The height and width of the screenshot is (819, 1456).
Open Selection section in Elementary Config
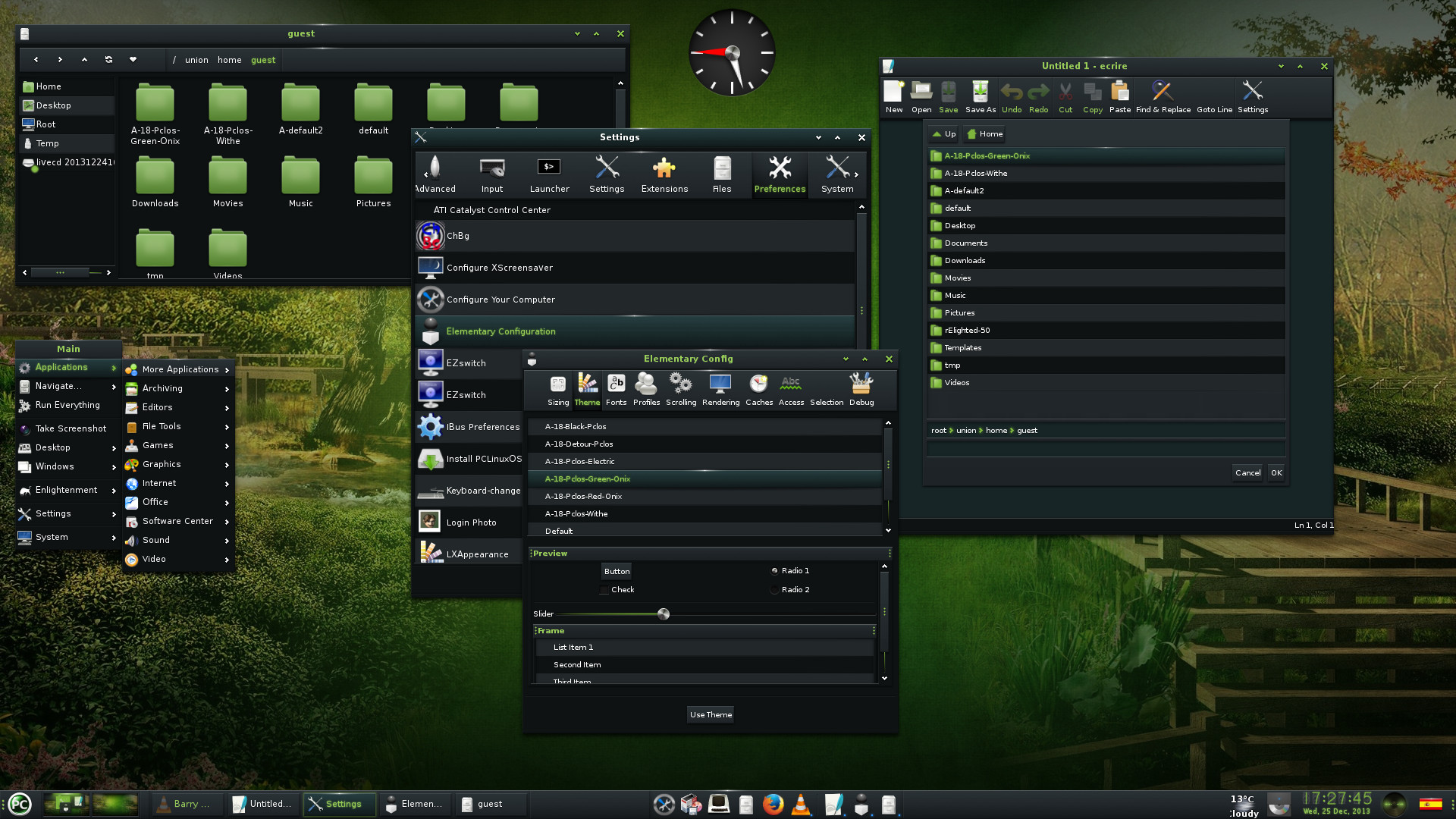[827, 403]
